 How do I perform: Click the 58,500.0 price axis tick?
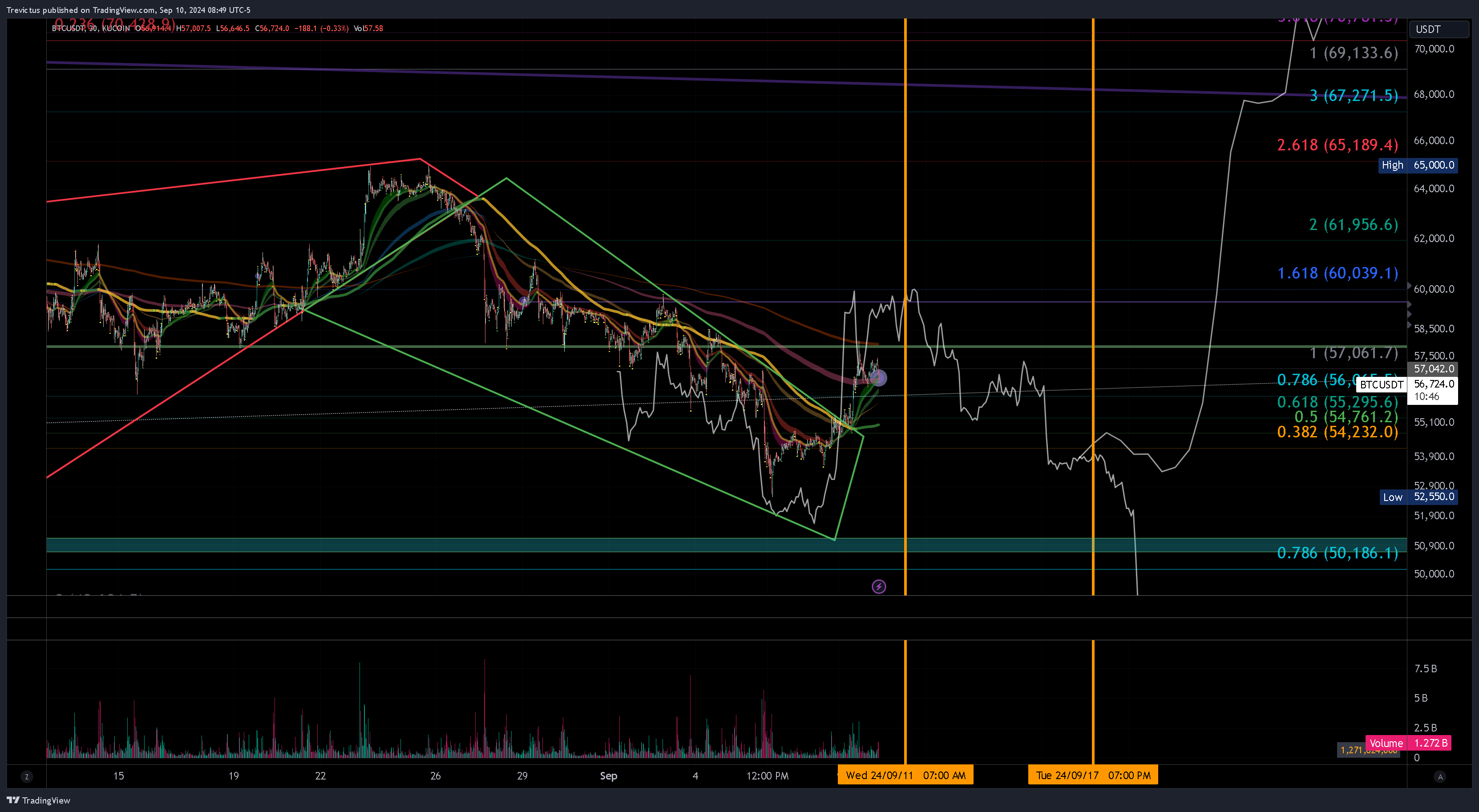click(x=1434, y=329)
